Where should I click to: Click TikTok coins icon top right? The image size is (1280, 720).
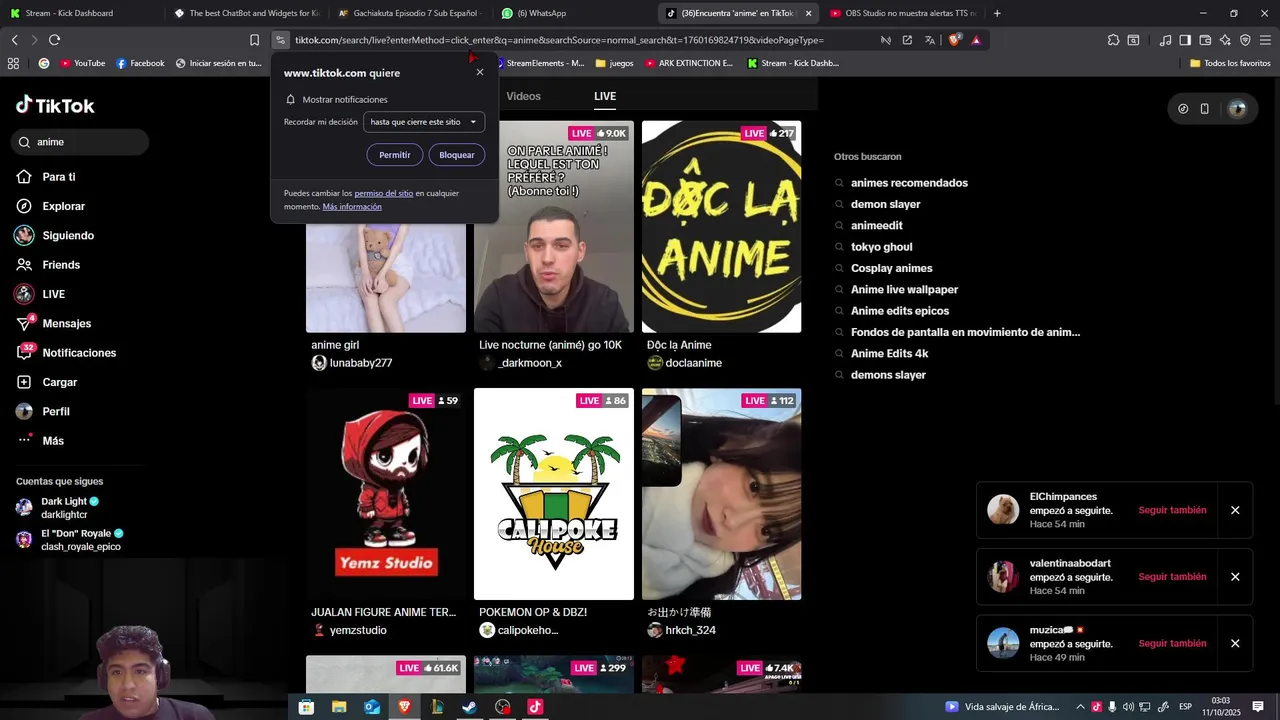click(1183, 109)
